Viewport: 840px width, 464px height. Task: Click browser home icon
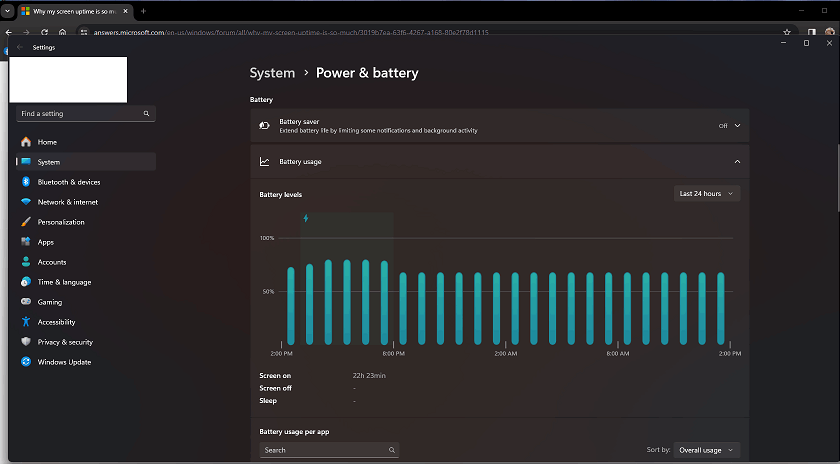[x=63, y=32]
